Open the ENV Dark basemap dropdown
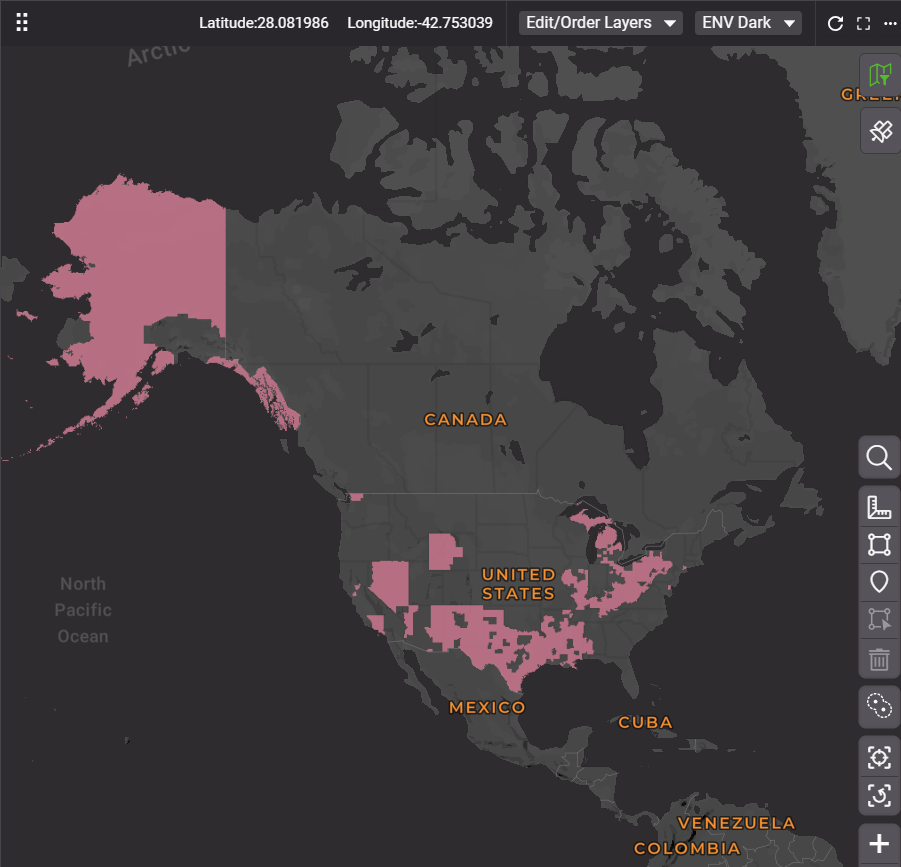 pyautogui.click(x=748, y=23)
